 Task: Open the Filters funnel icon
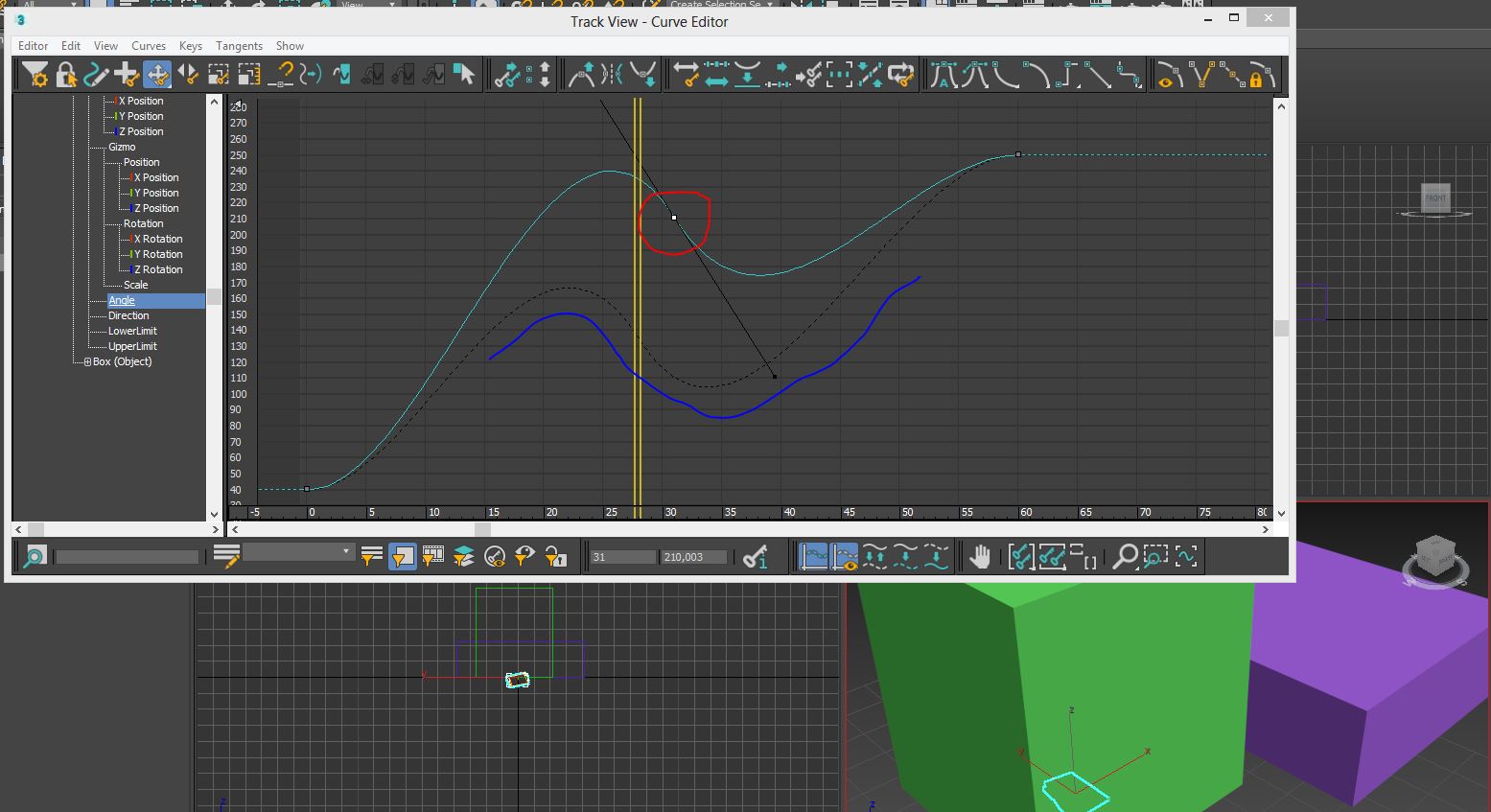(35, 75)
